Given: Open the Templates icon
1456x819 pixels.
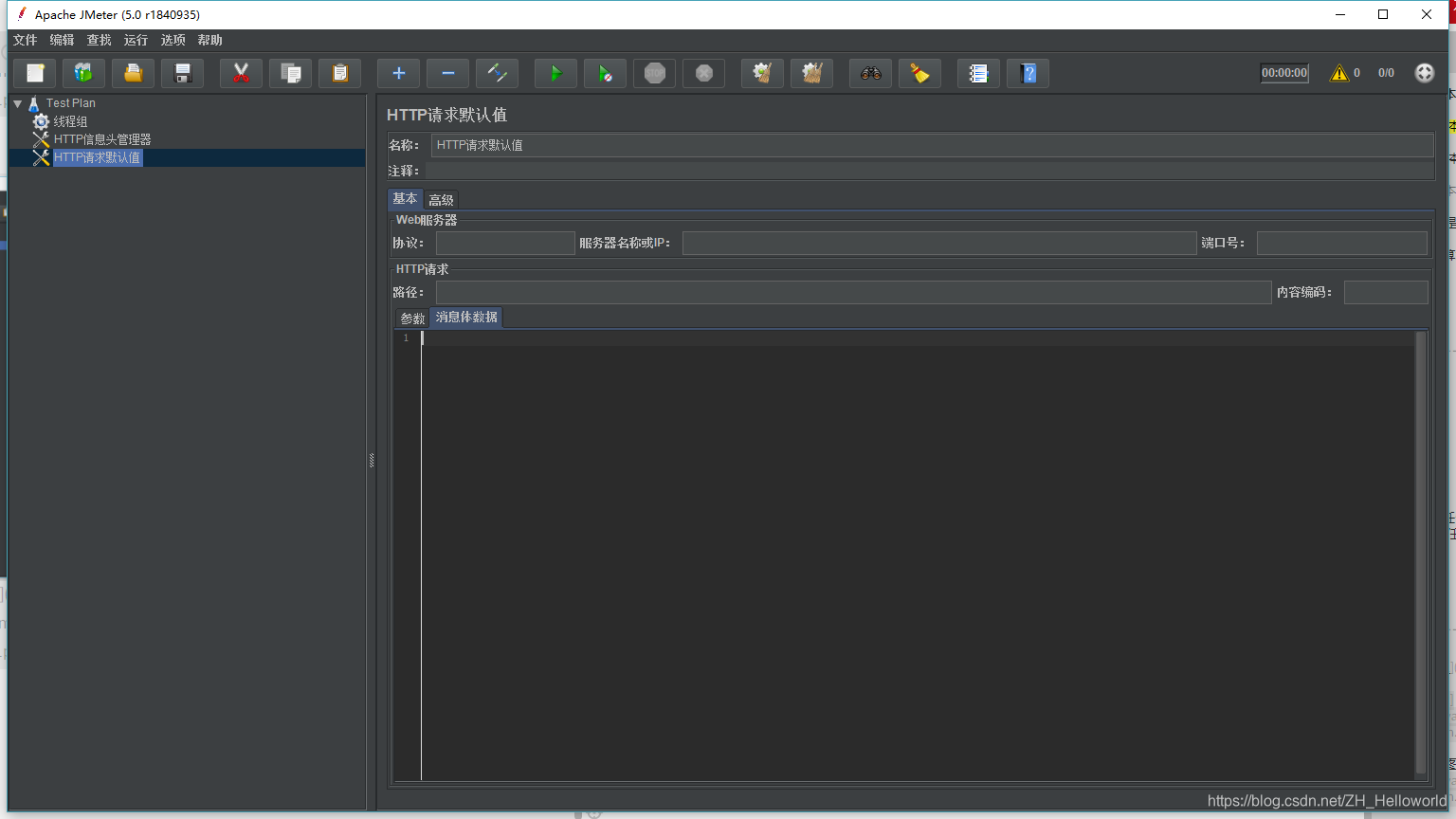Looking at the screenshot, I should [x=84, y=73].
